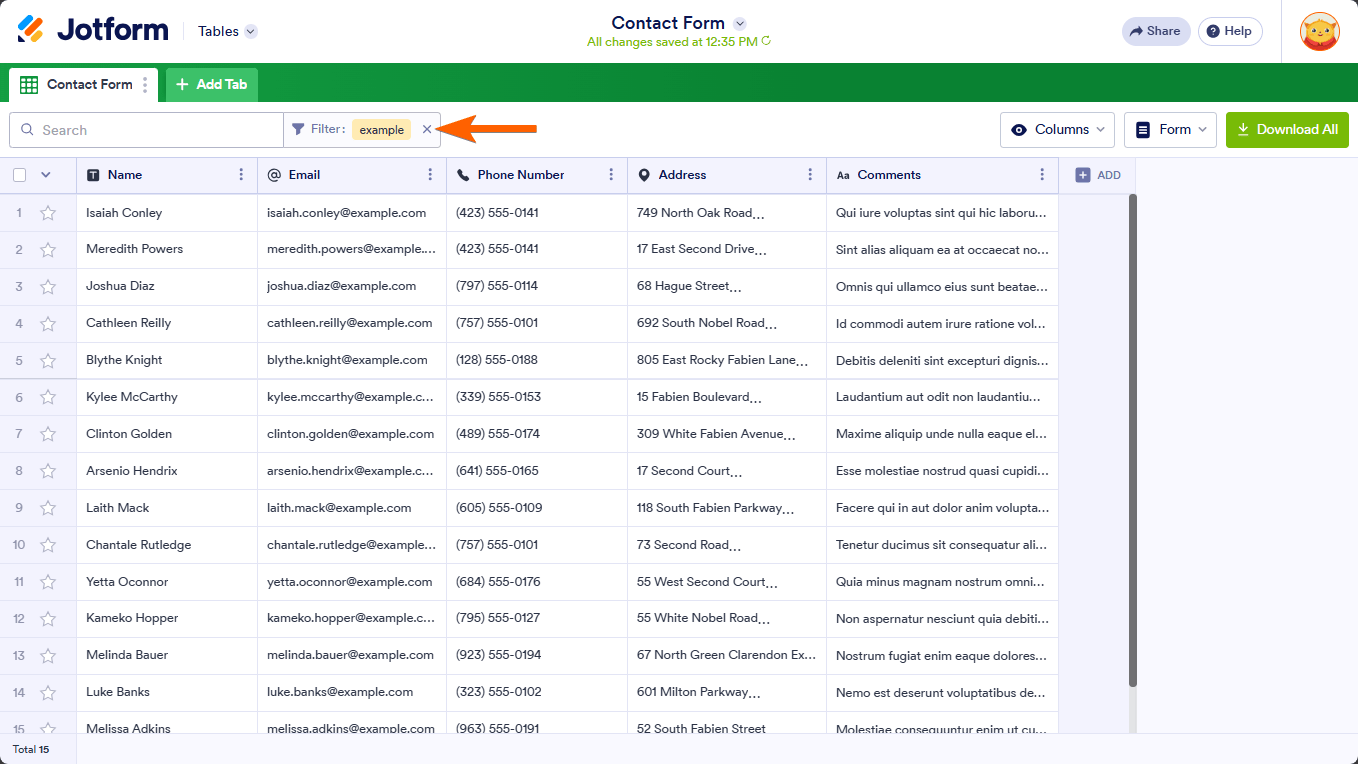Image resolution: width=1358 pixels, height=764 pixels.
Task: Open Name column options menu
Action: (x=241, y=175)
